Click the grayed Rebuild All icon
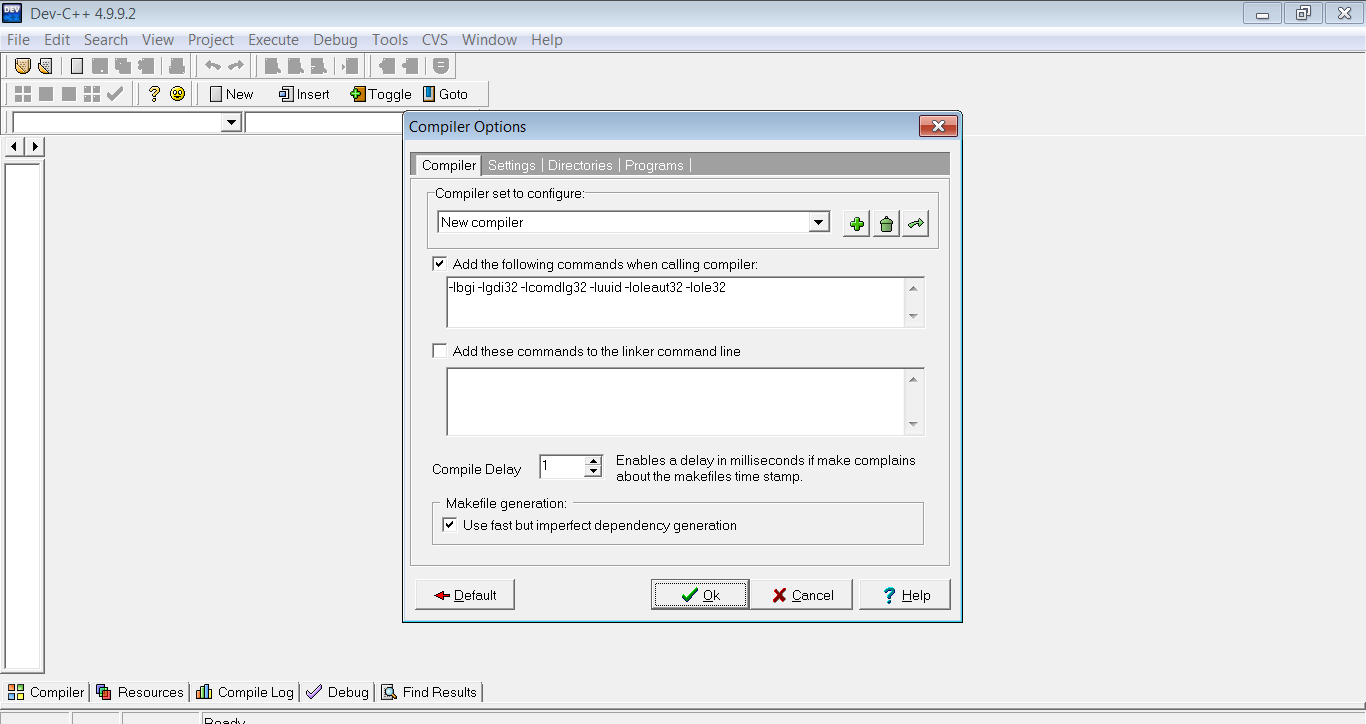 pos(92,94)
